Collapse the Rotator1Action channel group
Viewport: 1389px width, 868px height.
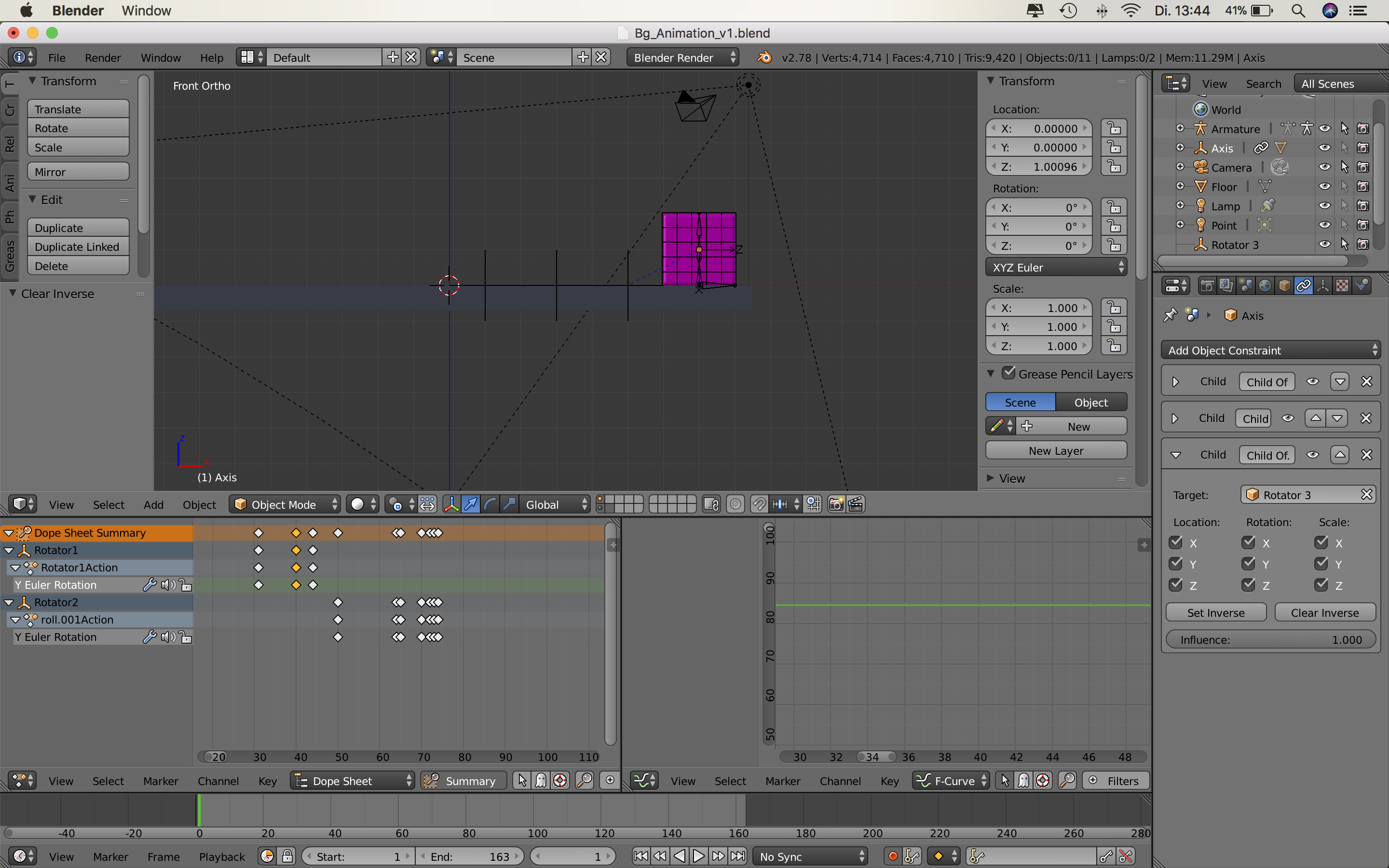tap(15, 567)
